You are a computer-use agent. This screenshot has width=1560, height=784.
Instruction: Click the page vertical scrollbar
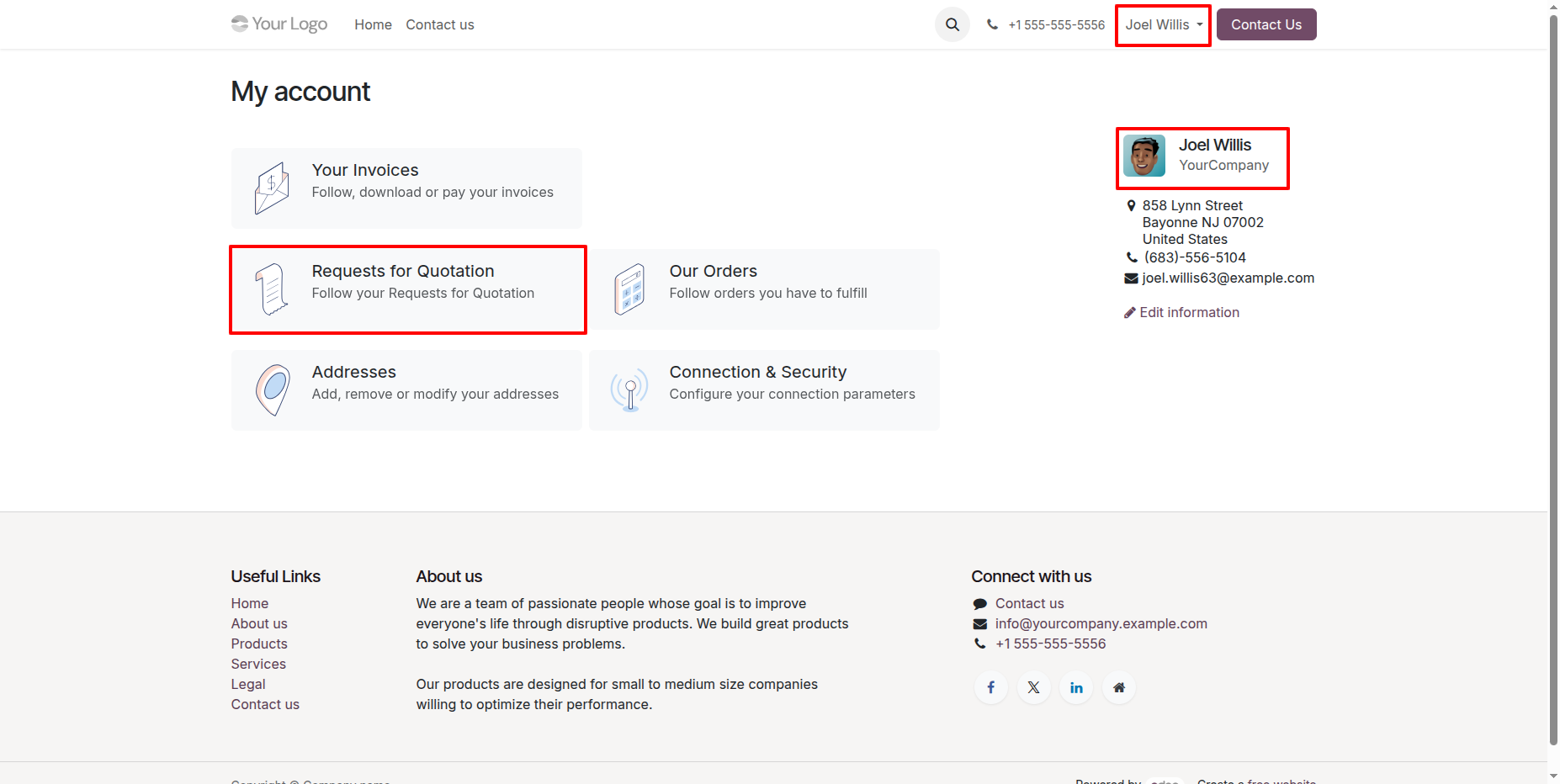1553,379
